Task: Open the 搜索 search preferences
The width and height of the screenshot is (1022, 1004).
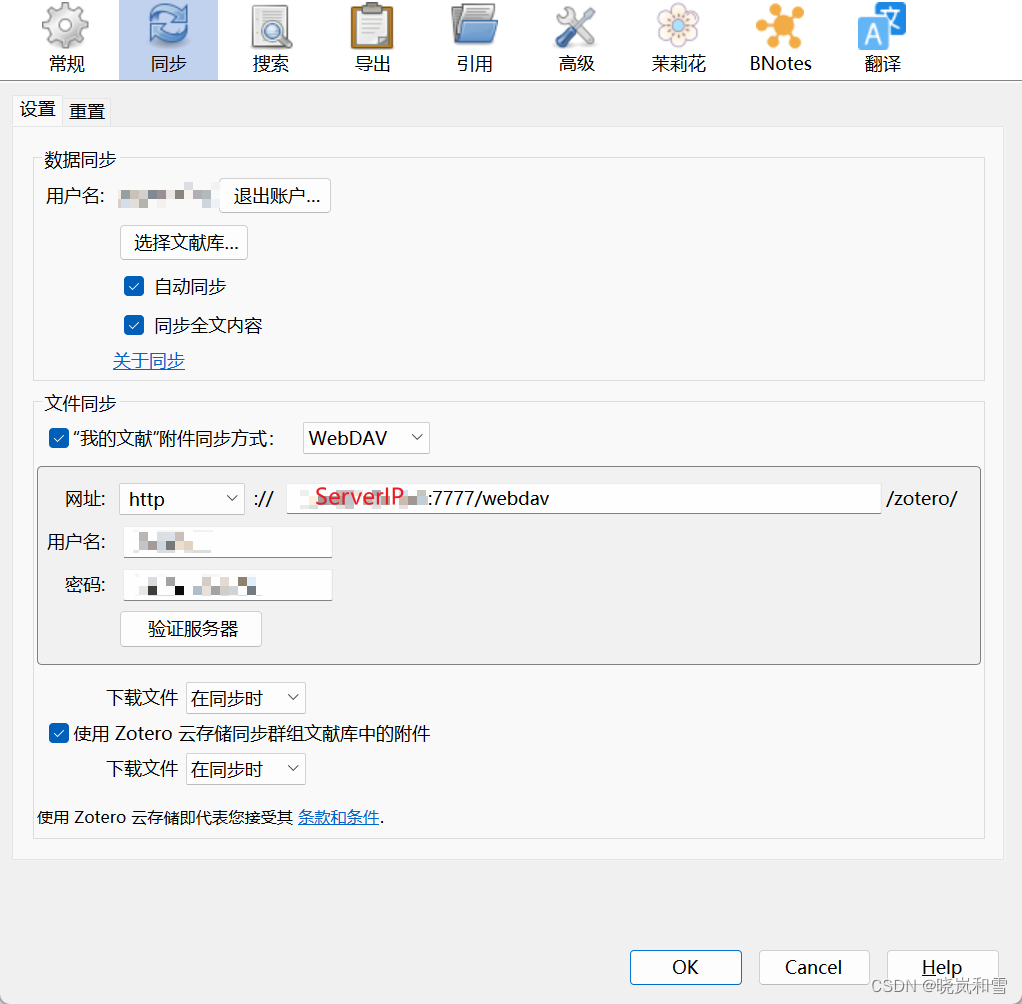Action: click(x=270, y=38)
